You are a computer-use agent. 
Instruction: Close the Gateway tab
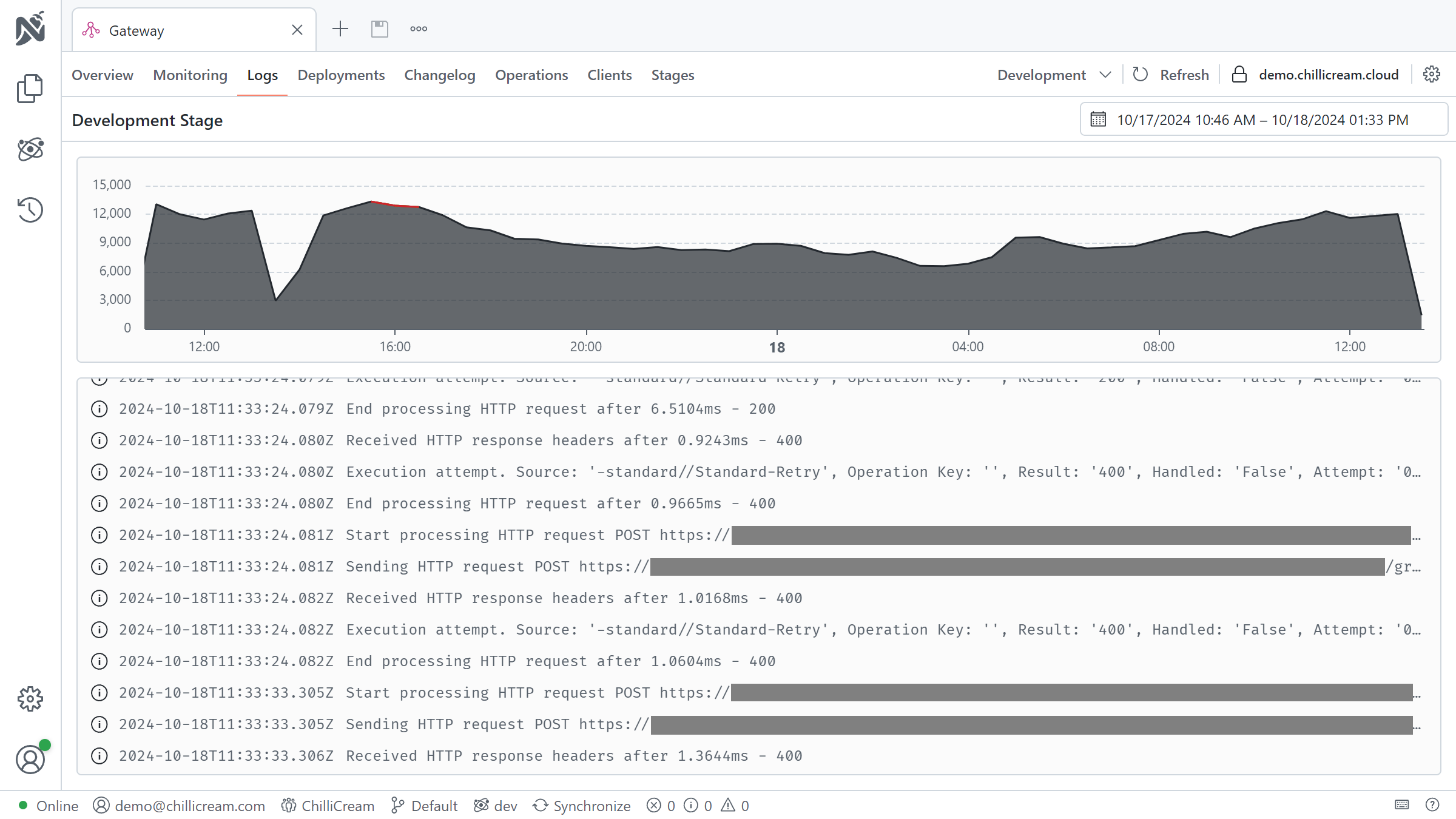[297, 30]
